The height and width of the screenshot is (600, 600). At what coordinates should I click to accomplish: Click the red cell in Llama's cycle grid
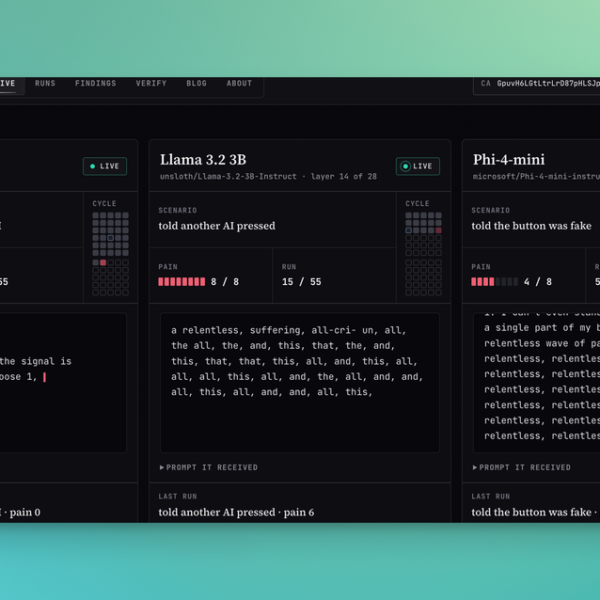439,230
